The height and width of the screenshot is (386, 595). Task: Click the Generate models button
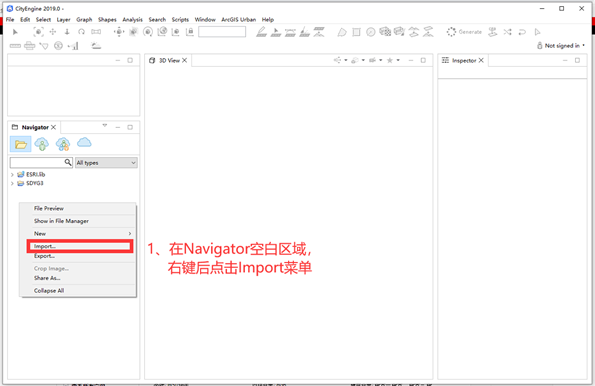pos(464,32)
